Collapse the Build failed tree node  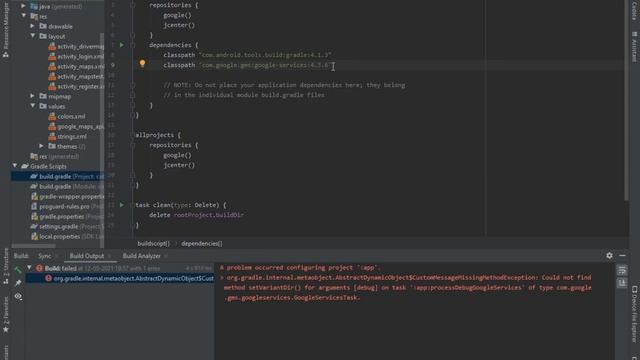29,268
